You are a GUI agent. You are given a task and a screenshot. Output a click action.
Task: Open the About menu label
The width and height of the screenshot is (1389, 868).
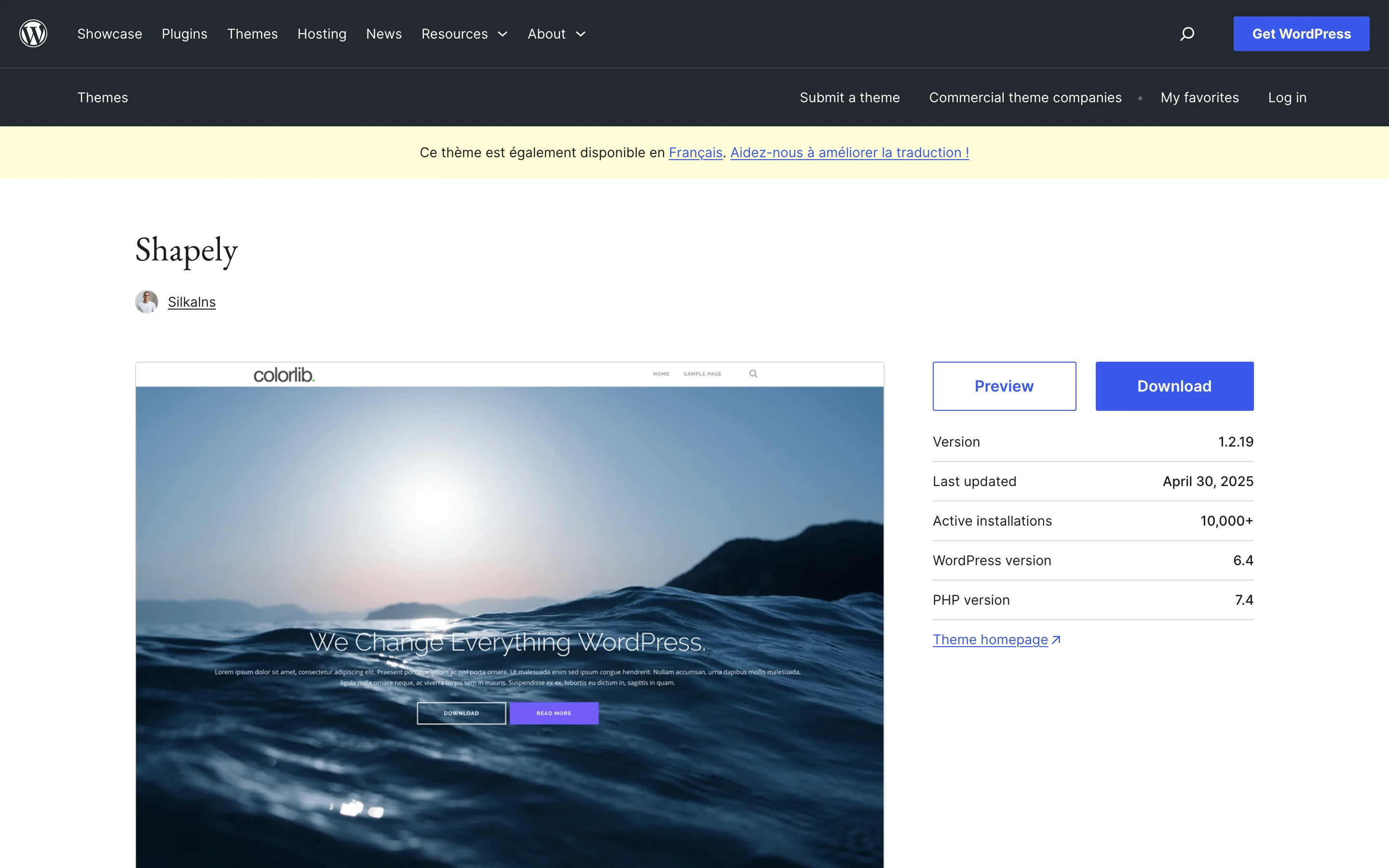pos(546,34)
